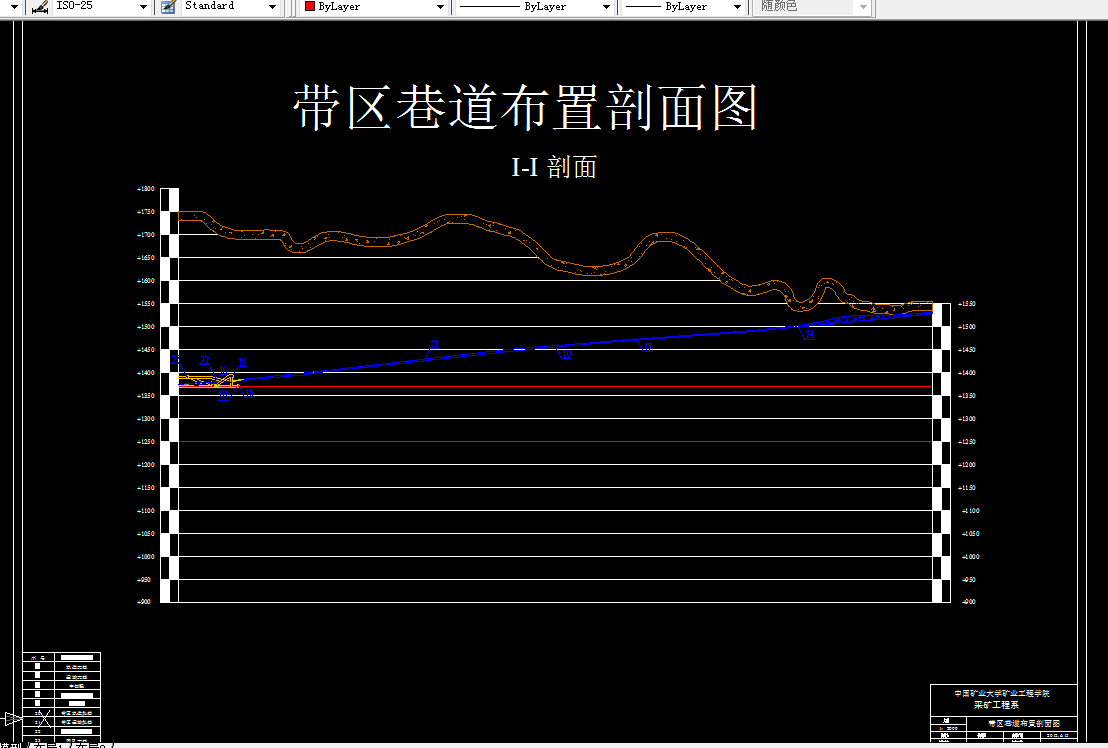
Task: Select the red horizontal line at +1250 level
Action: pyautogui.click(x=555, y=441)
